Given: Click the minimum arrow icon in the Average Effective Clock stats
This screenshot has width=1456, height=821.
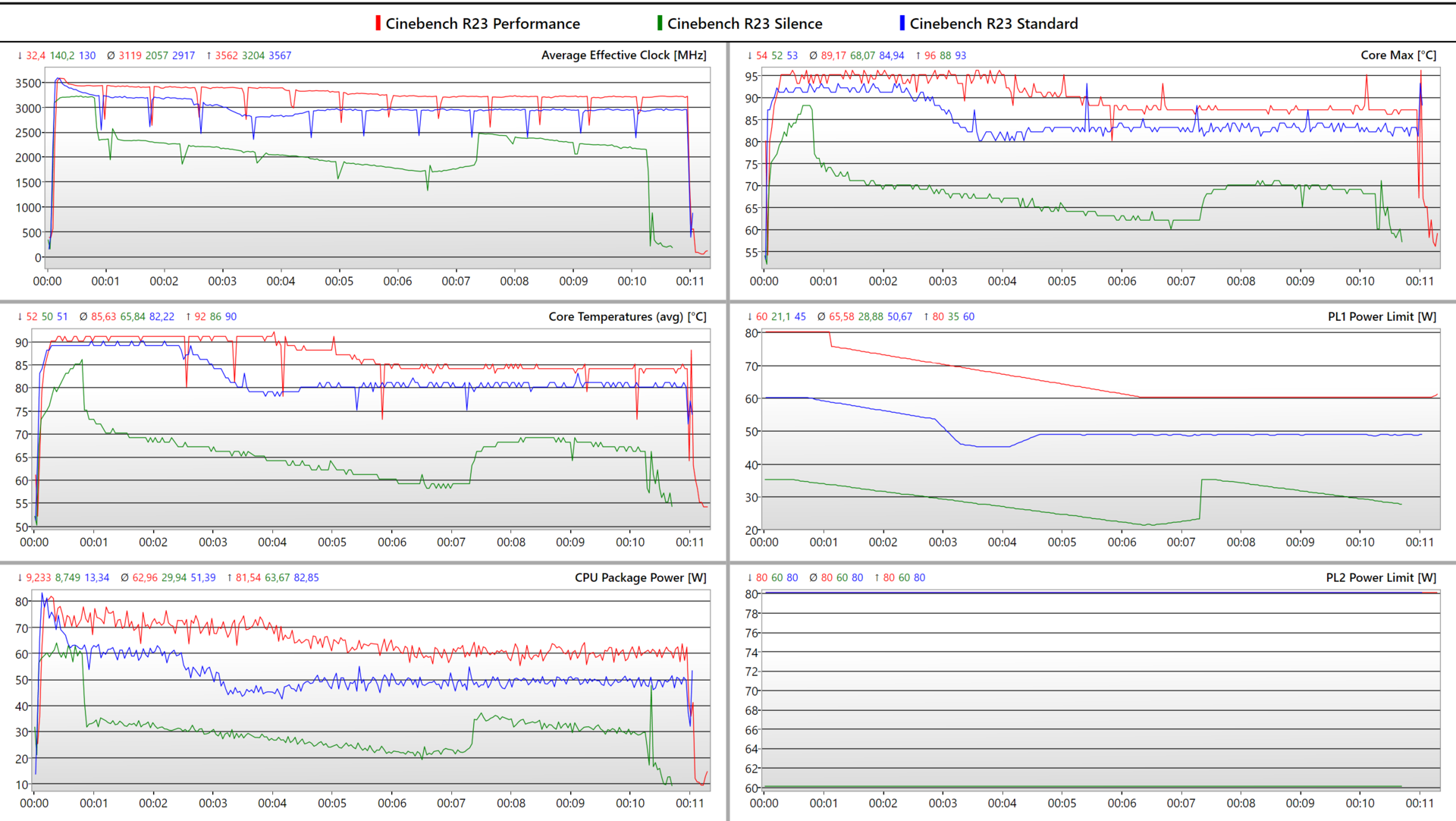Looking at the screenshot, I should [x=20, y=56].
